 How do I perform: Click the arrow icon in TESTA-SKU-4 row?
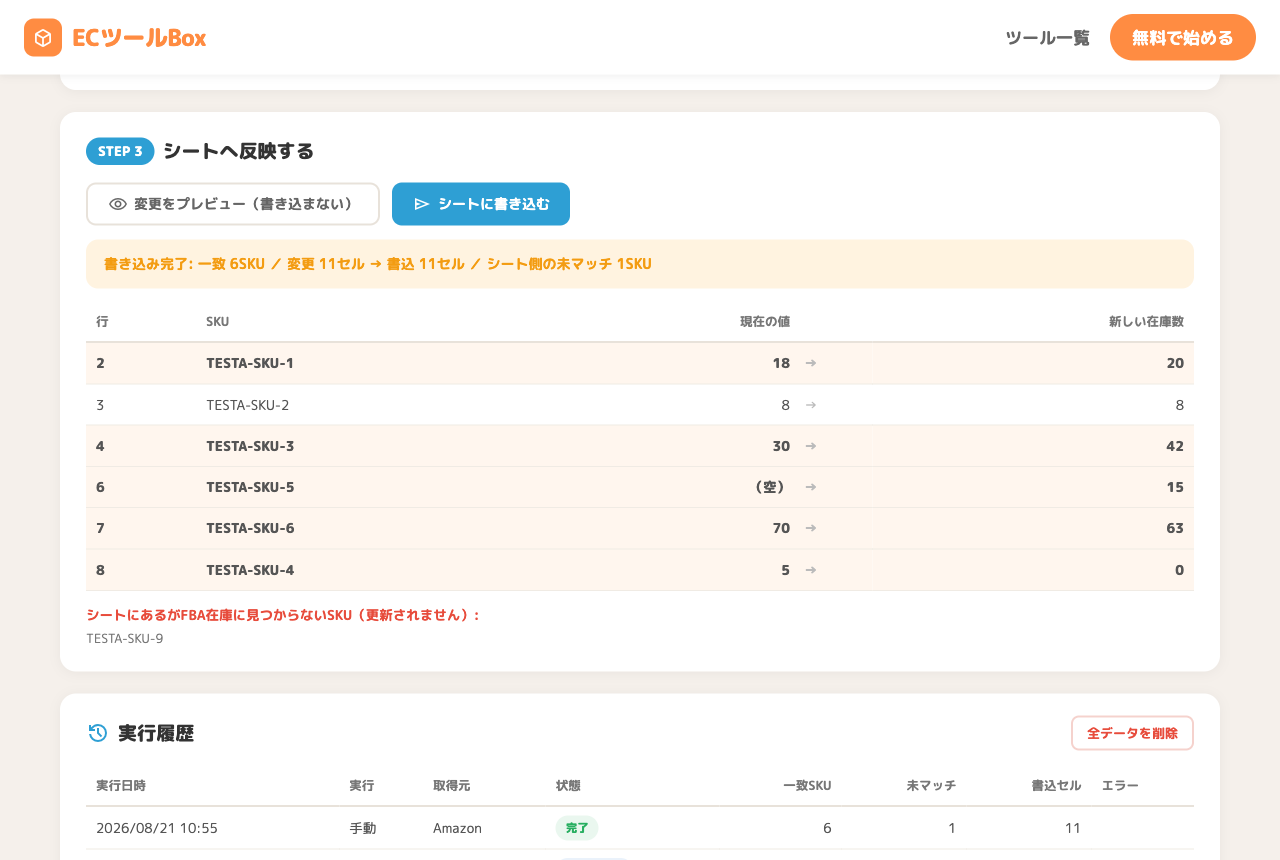(x=811, y=570)
